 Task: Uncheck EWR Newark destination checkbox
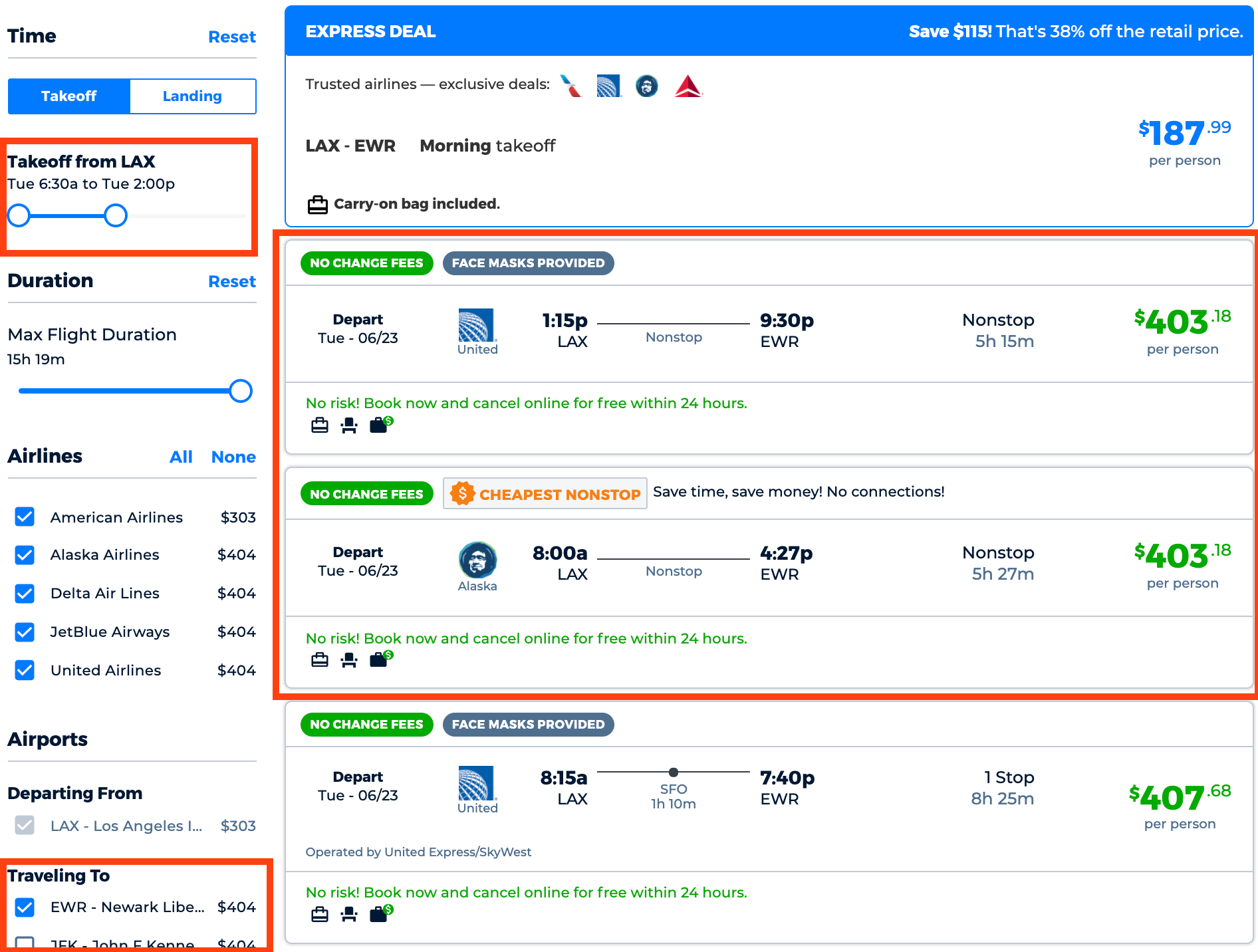coord(25,907)
